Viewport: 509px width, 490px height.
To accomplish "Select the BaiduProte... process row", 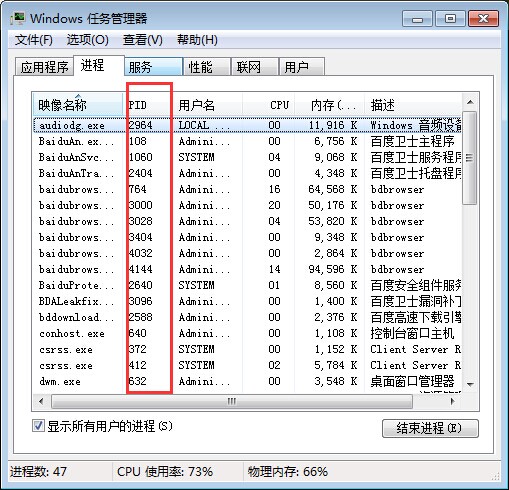I will coord(247,285).
